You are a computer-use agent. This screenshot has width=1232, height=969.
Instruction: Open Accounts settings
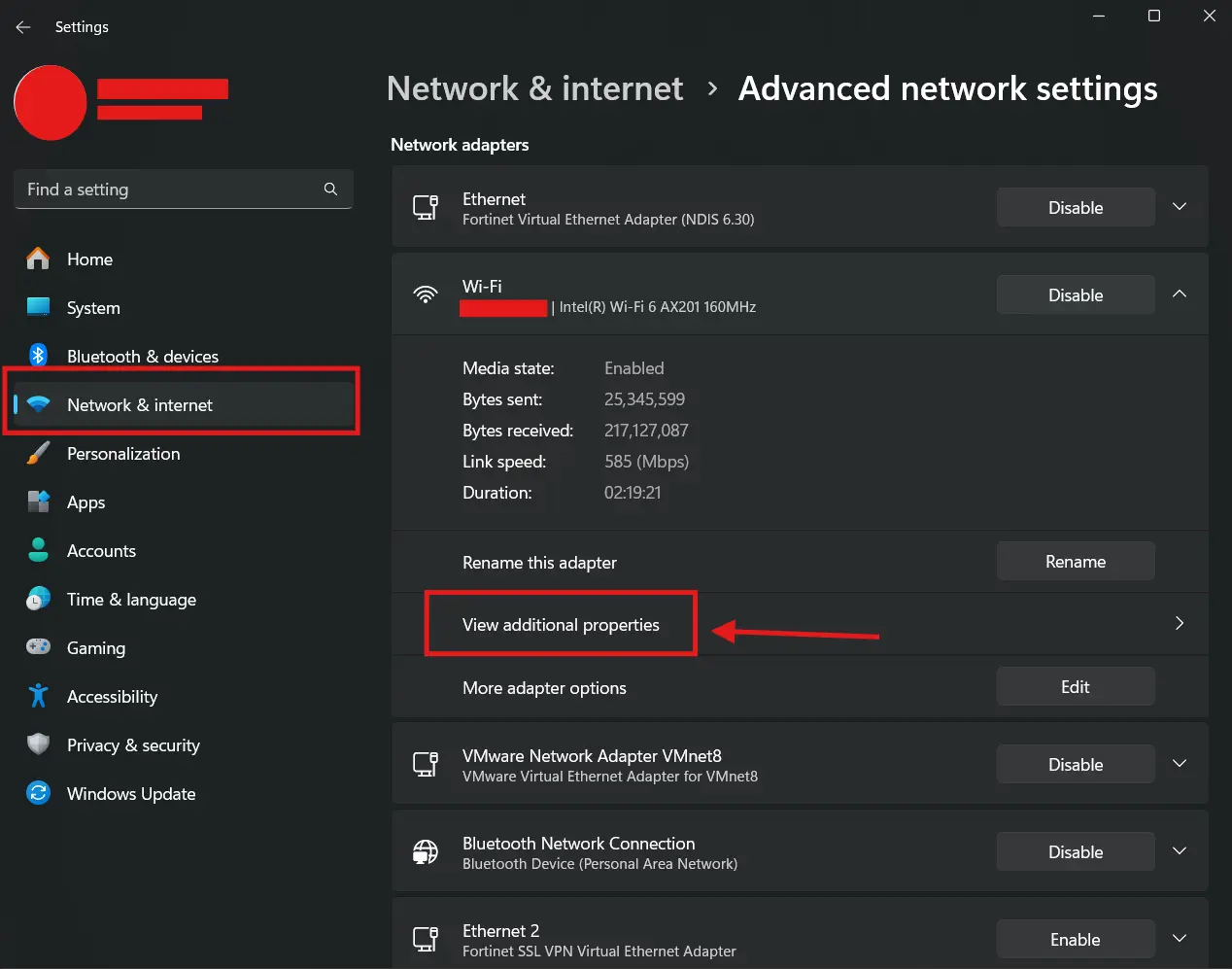[x=185, y=551]
